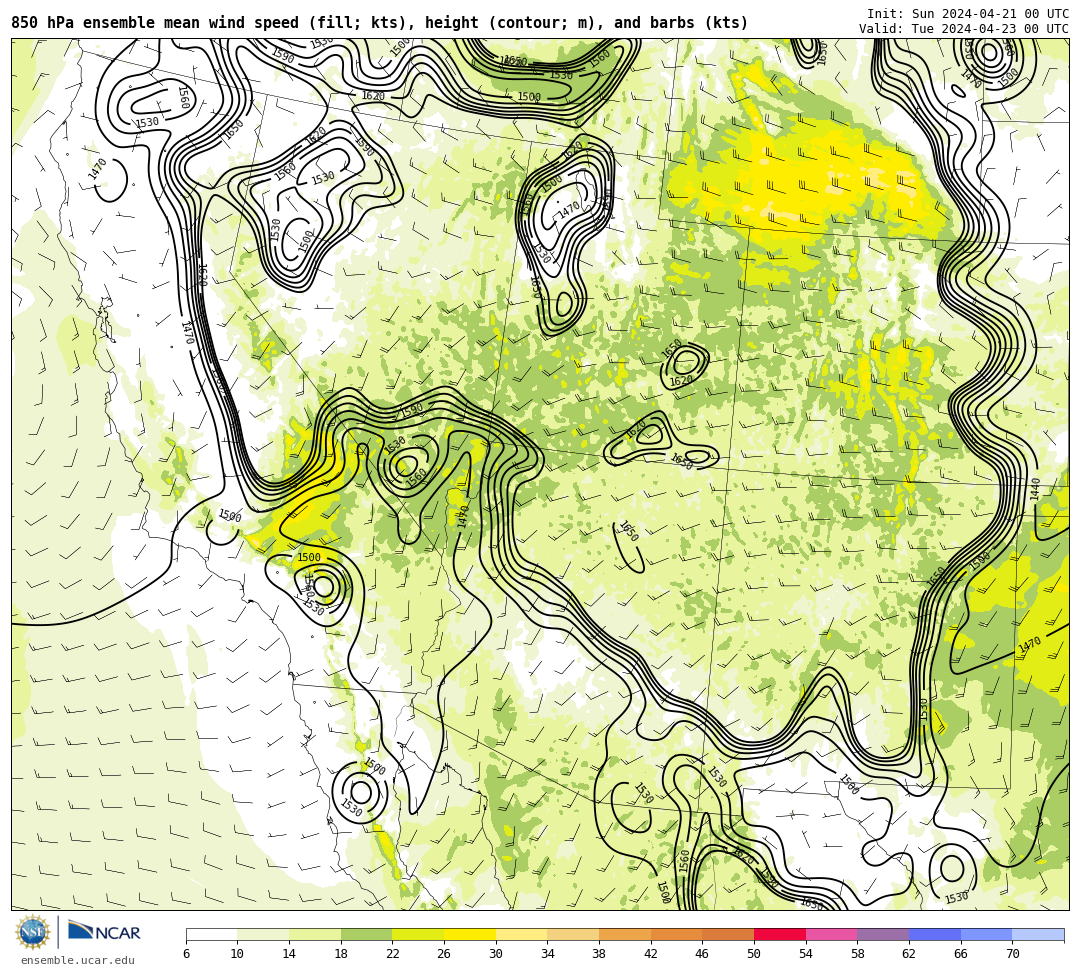Click colorbar tick label 30
This screenshot has width=1080, height=973.
496,954
